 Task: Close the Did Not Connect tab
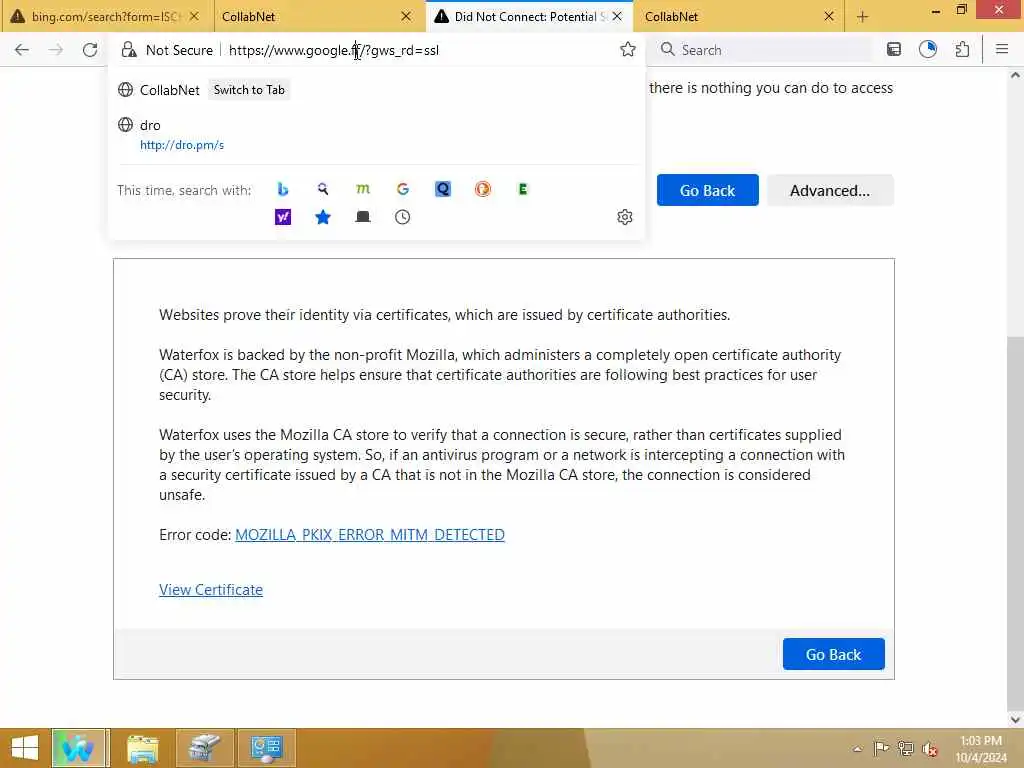coord(617,16)
